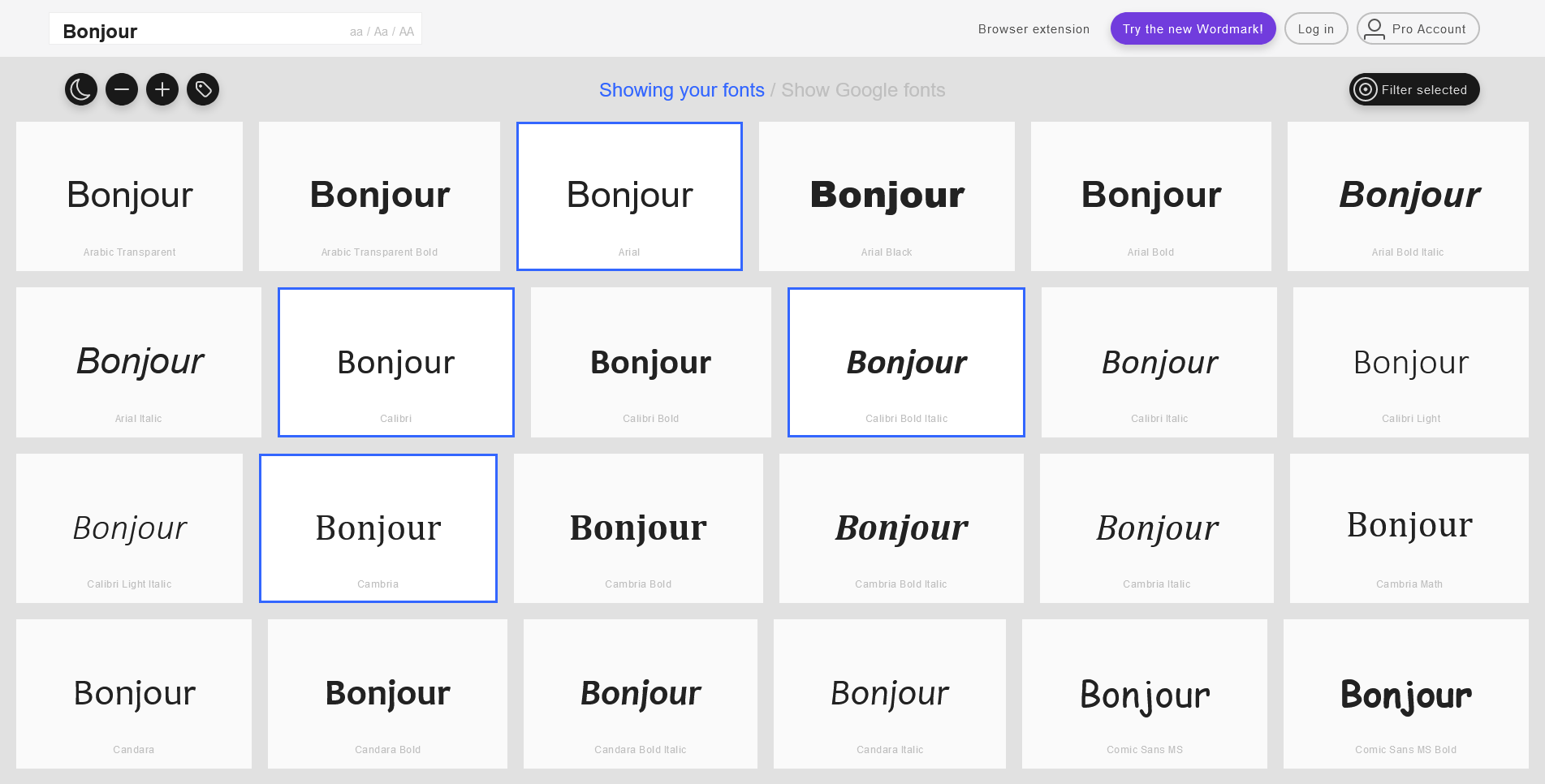The image size is (1545, 784).
Task: Select the Comic Sans MS Bold font card
Action: (x=1406, y=694)
